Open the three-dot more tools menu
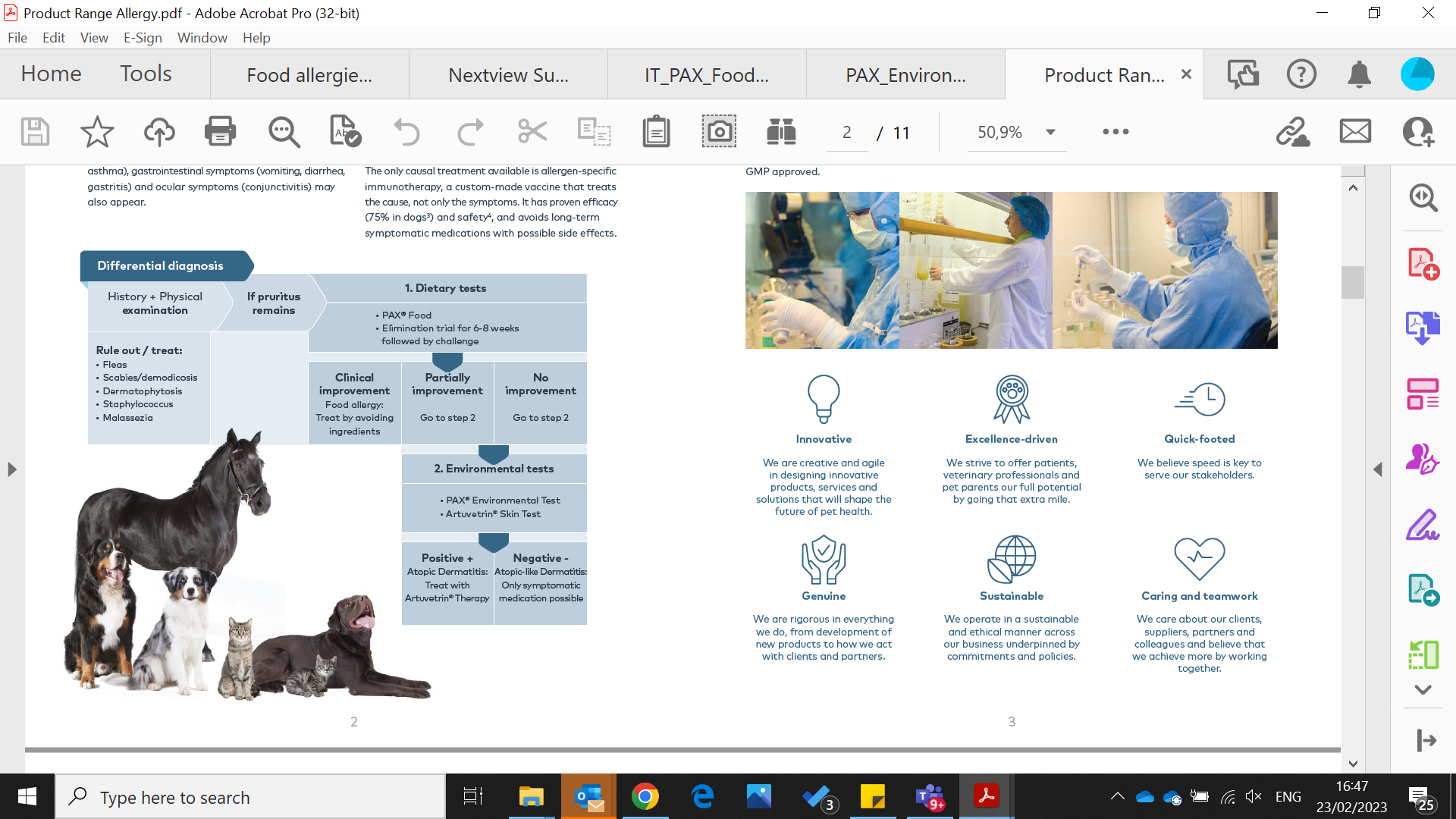This screenshot has width=1456, height=819. click(1116, 132)
